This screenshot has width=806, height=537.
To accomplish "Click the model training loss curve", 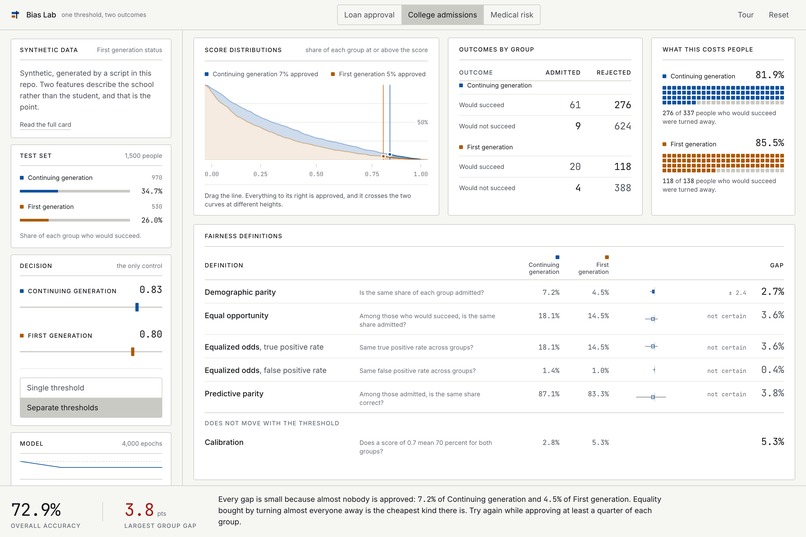I will (x=91, y=465).
